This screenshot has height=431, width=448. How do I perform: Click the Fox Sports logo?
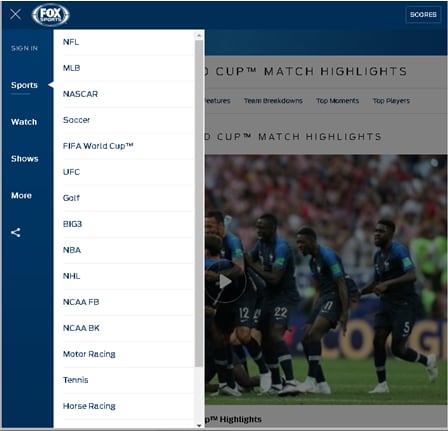pyautogui.click(x=51, y=15)
